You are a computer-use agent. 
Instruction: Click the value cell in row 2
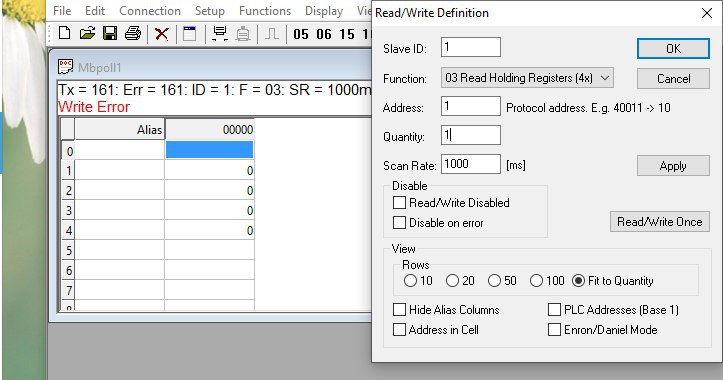[x=209, y=190]
